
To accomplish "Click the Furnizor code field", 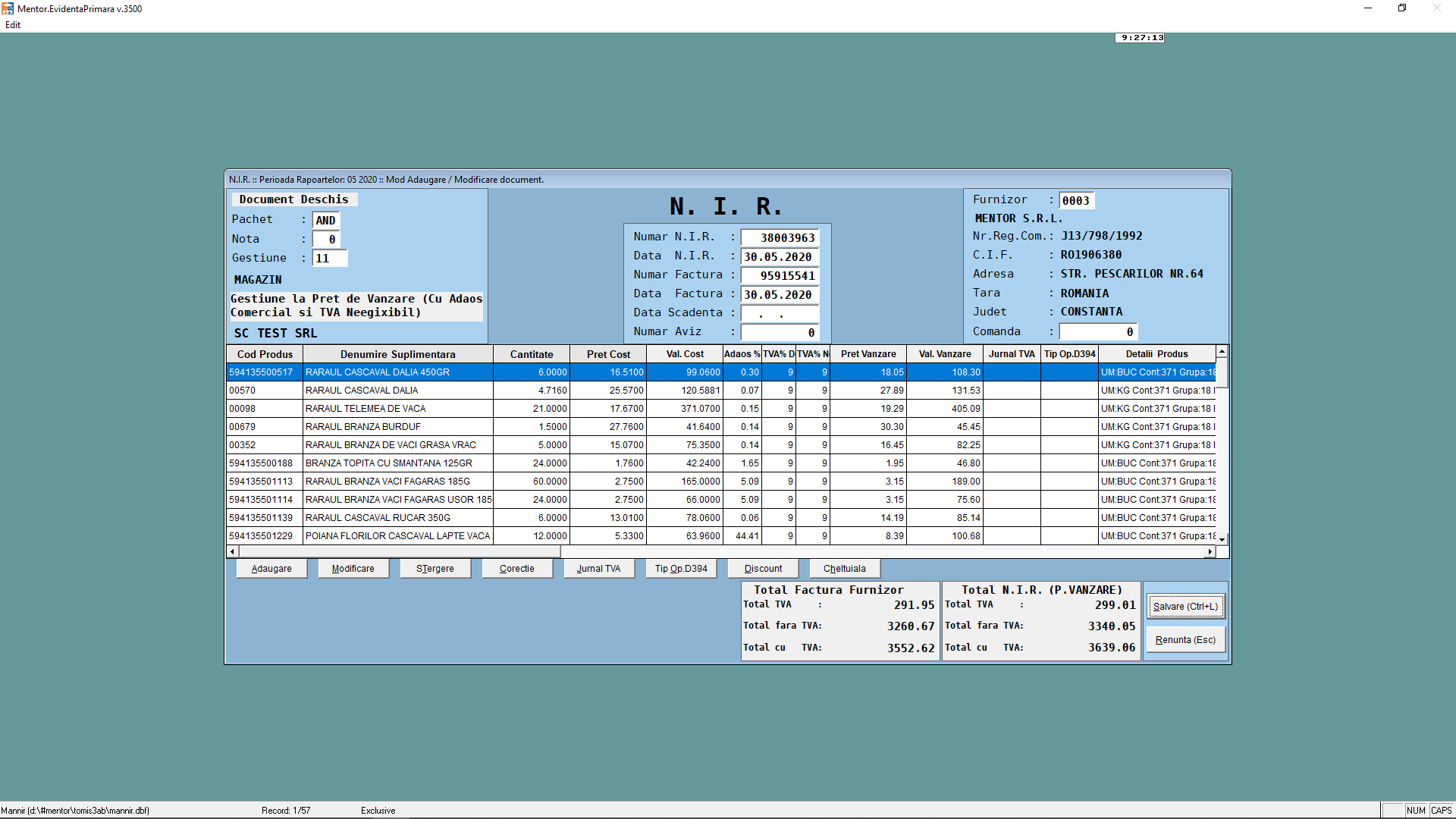I will point(1075,200).
